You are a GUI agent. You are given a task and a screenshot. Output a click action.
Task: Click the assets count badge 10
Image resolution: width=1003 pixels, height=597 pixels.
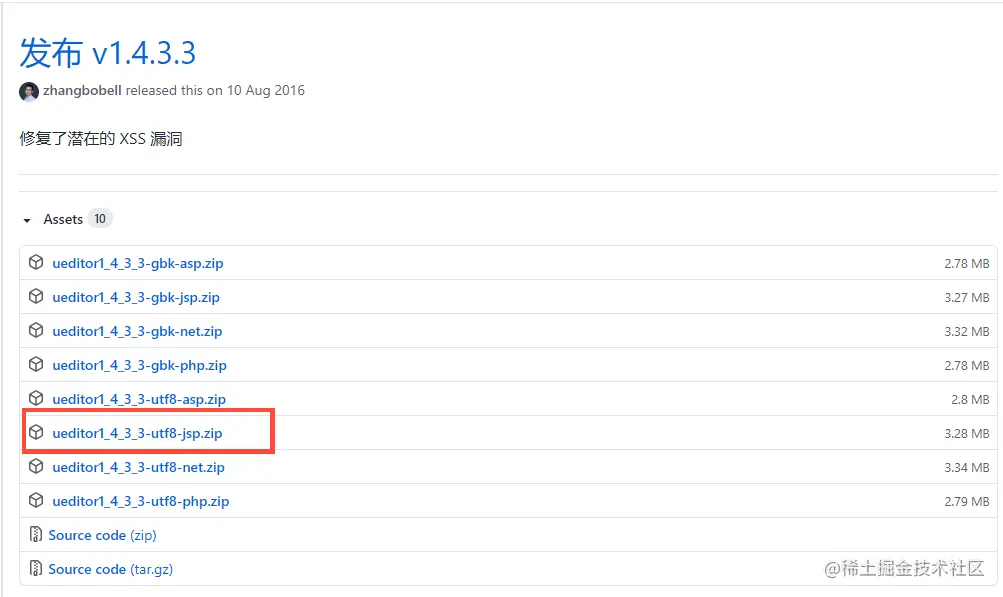point(100,219)
